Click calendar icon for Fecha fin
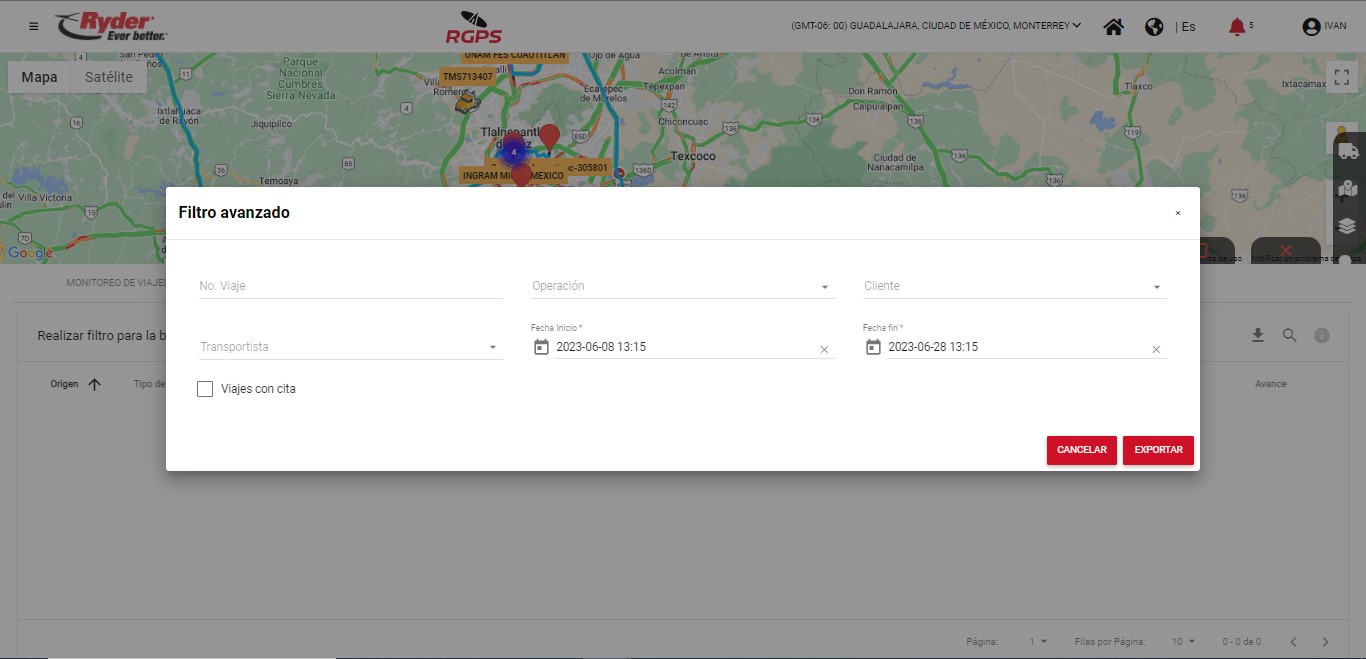The image size is (1366, 659). coord(873,347)
